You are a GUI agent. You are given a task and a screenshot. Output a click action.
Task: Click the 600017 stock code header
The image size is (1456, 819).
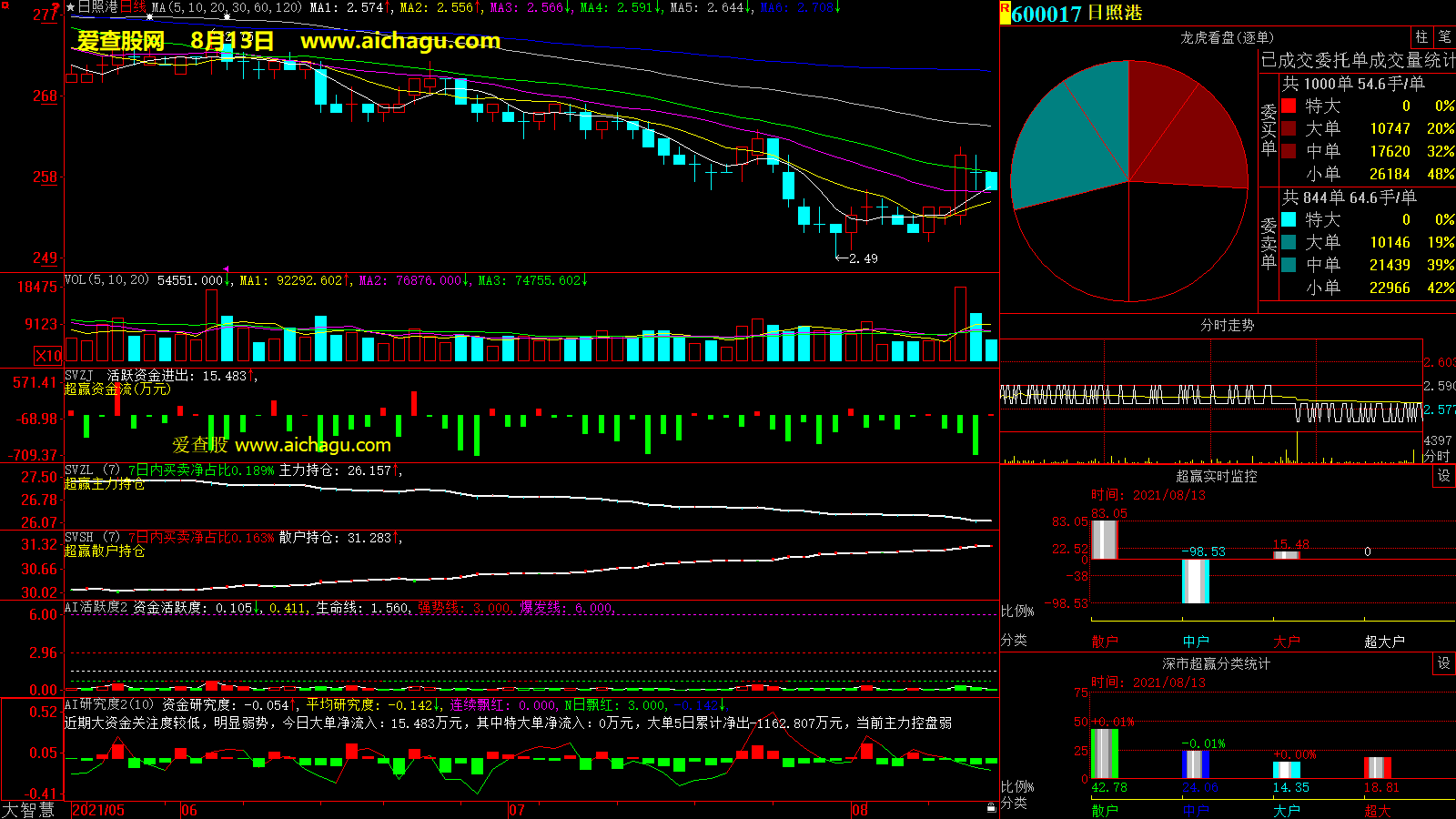click(1046, 14)
